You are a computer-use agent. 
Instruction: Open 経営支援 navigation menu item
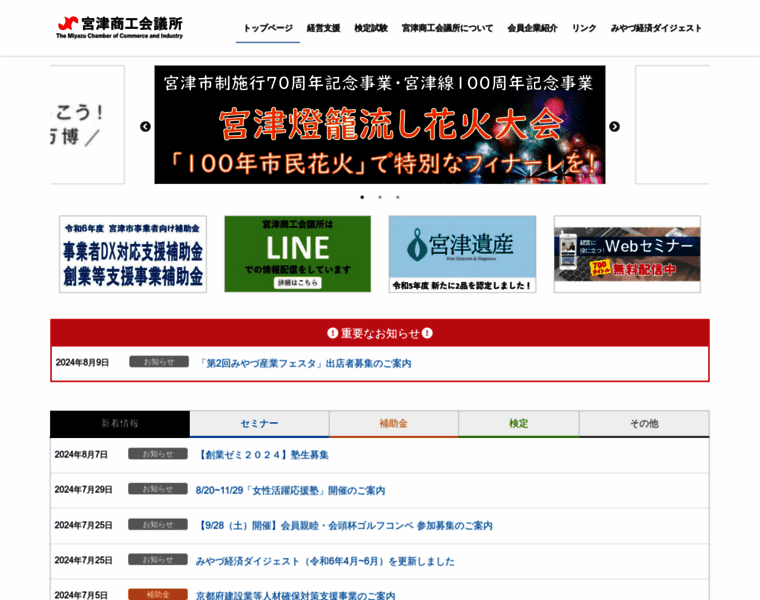tap(323, 28)
